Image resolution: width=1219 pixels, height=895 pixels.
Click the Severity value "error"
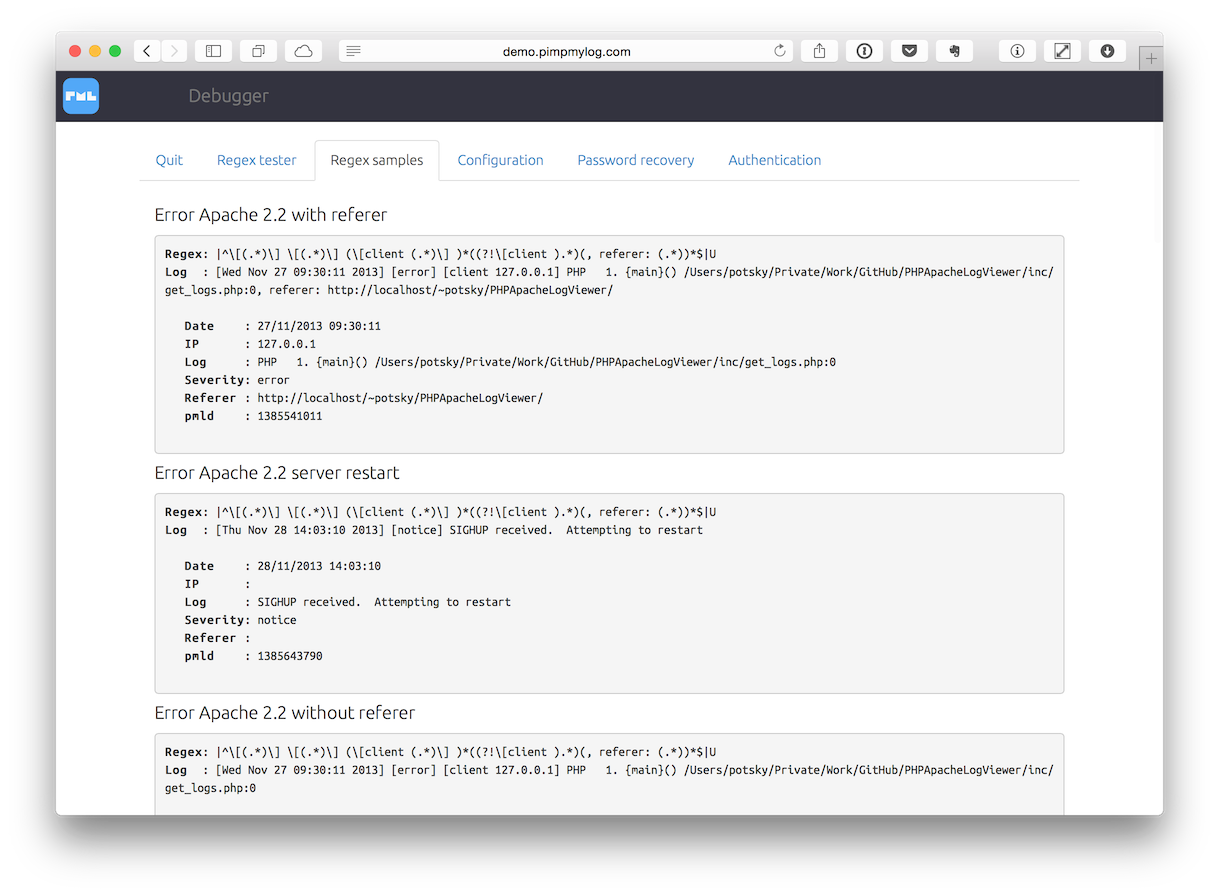273,380
